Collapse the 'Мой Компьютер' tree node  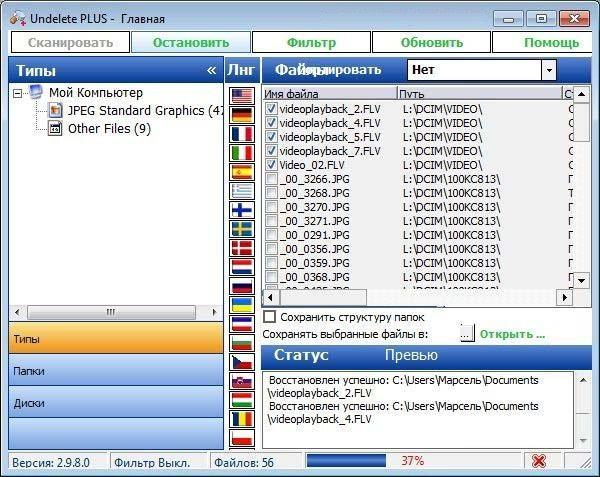[17, 93]
